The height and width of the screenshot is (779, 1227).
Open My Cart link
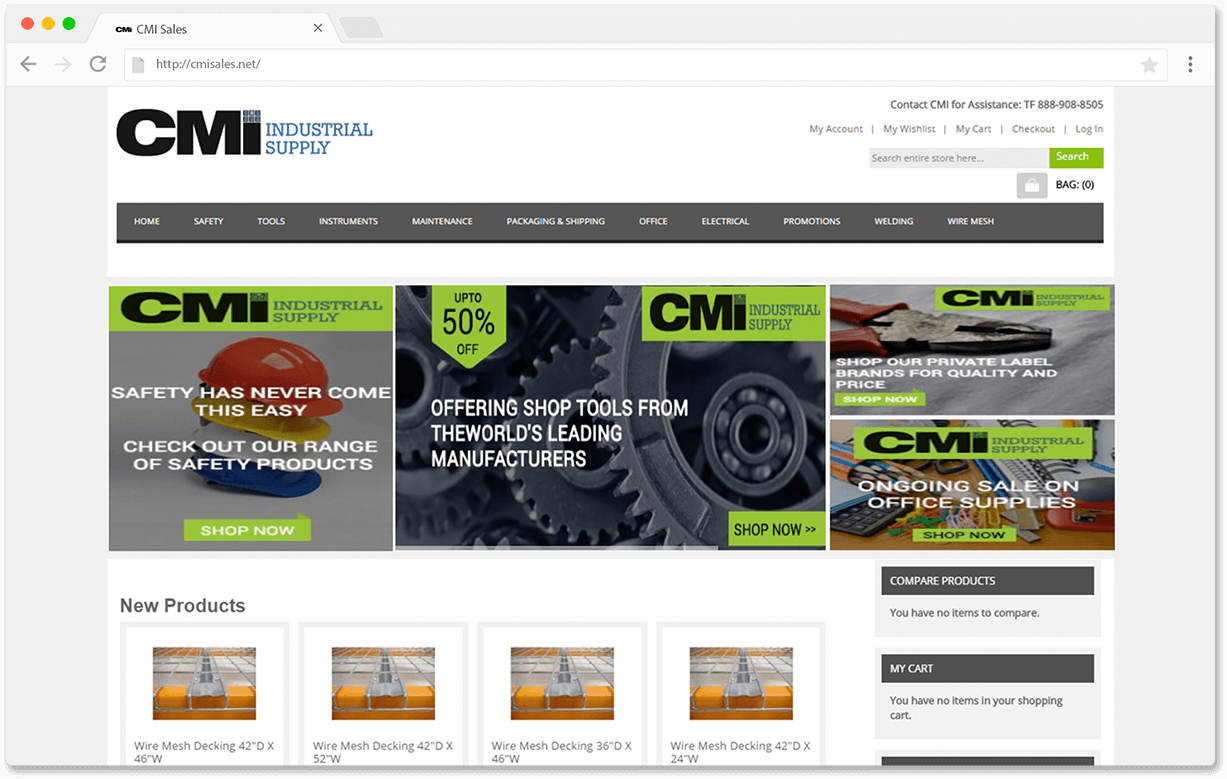tap(973, 129)
